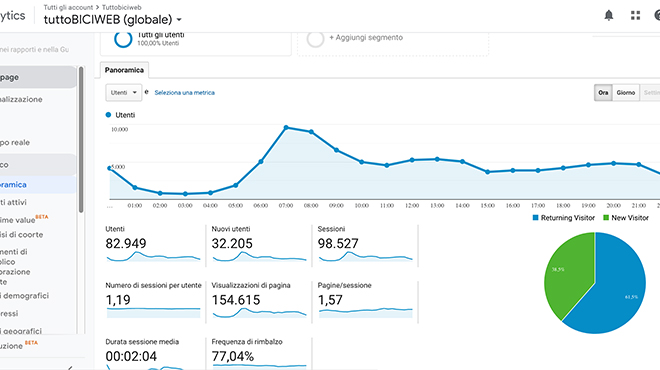Click the green New Visitor pie slice
The width and height of the screenshot is (660, 370).
tap(568, 274)
